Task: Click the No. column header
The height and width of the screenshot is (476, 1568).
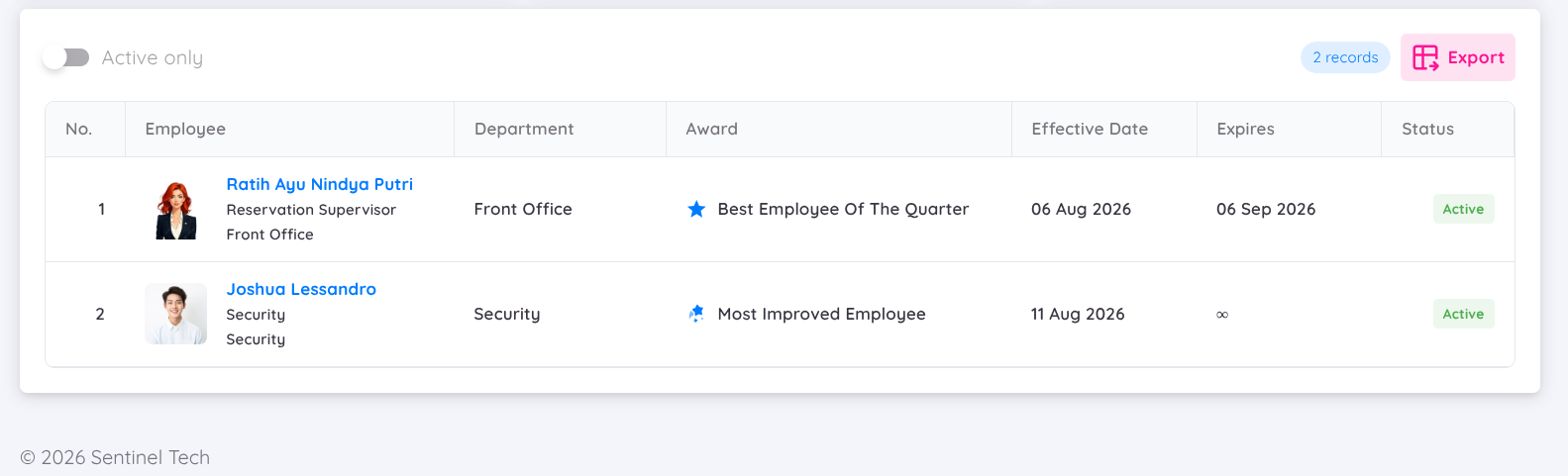Action: [79, 129]
